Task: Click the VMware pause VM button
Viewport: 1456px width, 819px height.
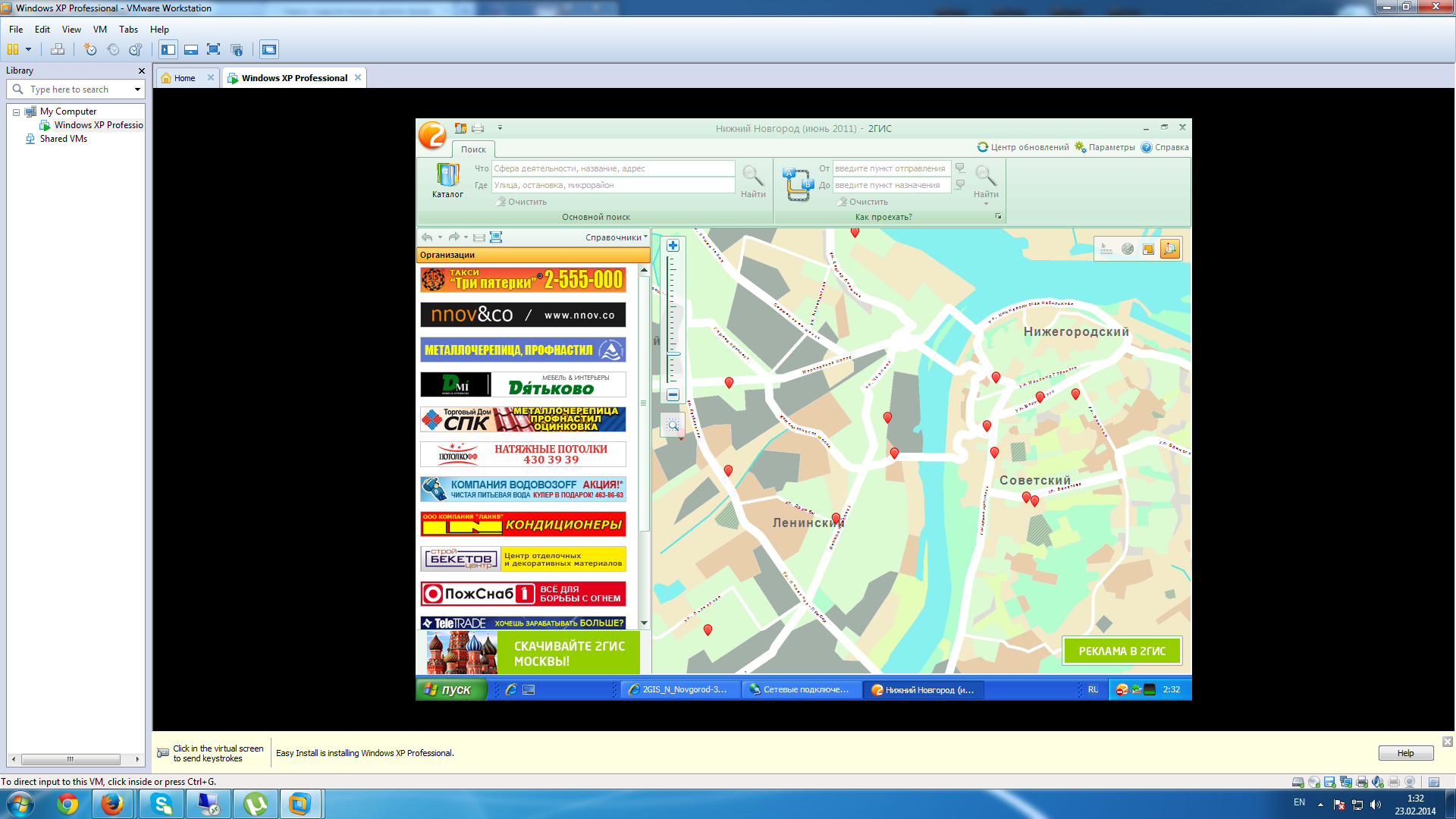Action: tap(12, 49)
